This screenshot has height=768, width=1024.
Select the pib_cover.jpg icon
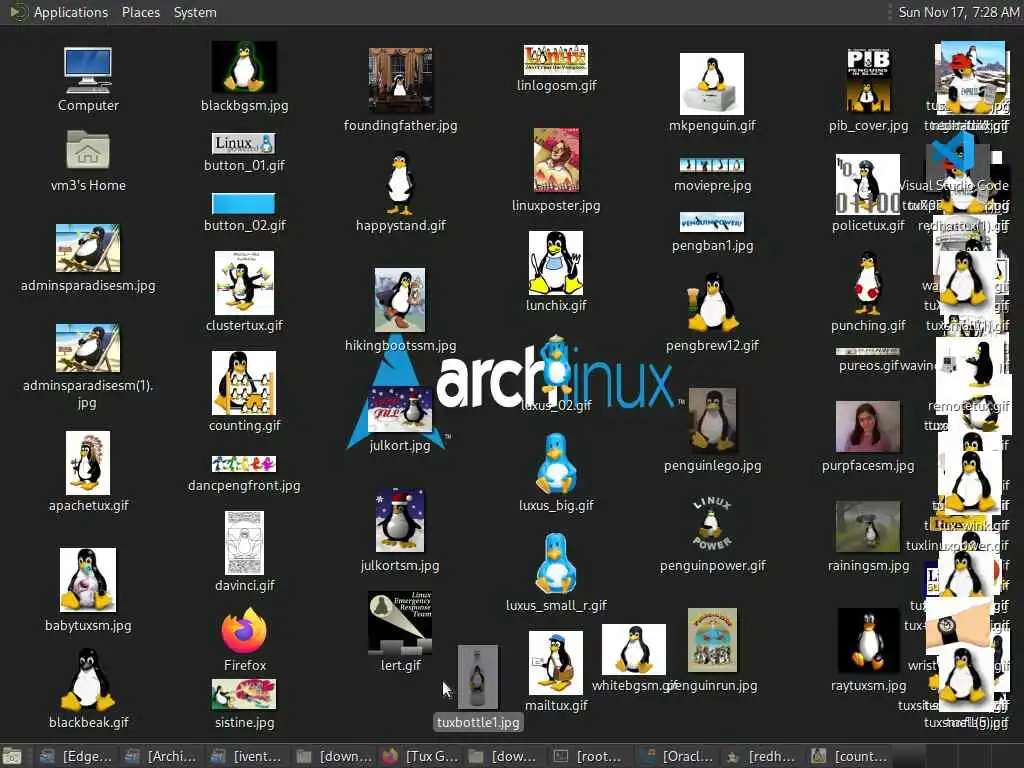pos(868,80)
